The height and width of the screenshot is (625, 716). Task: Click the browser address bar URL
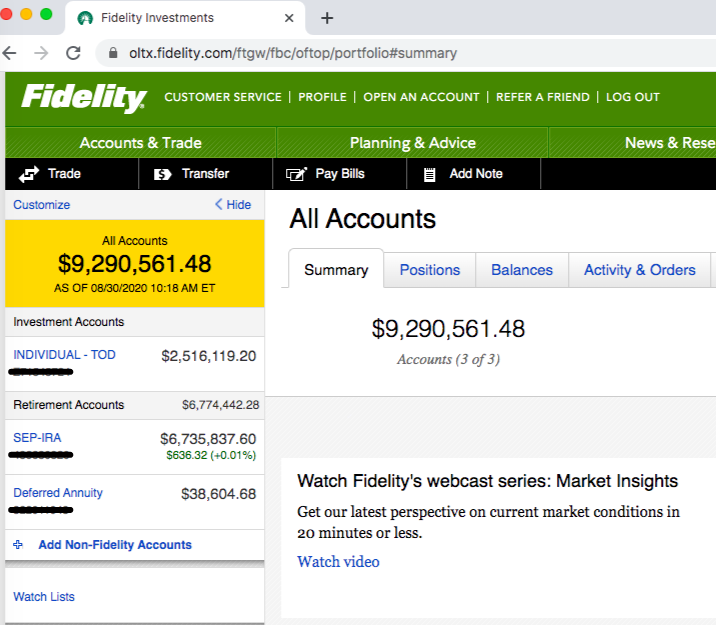tap(293, 53)
